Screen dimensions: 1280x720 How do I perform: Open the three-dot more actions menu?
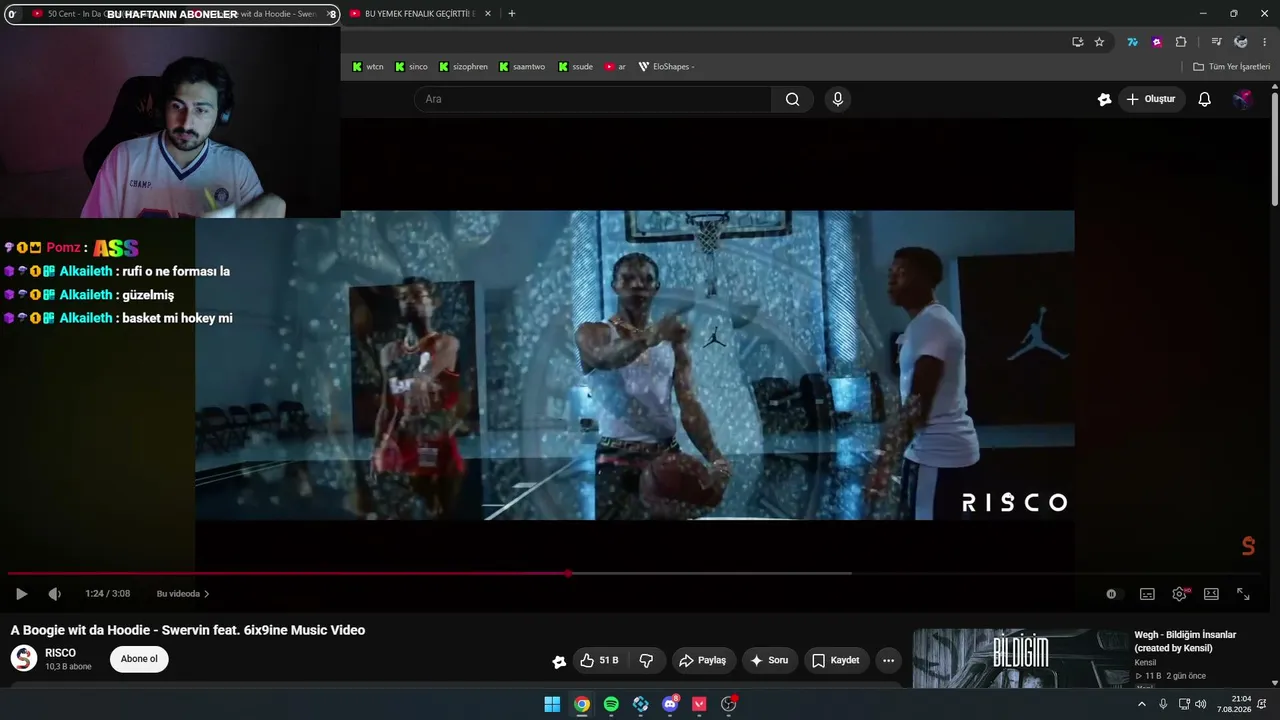point(888,660)
